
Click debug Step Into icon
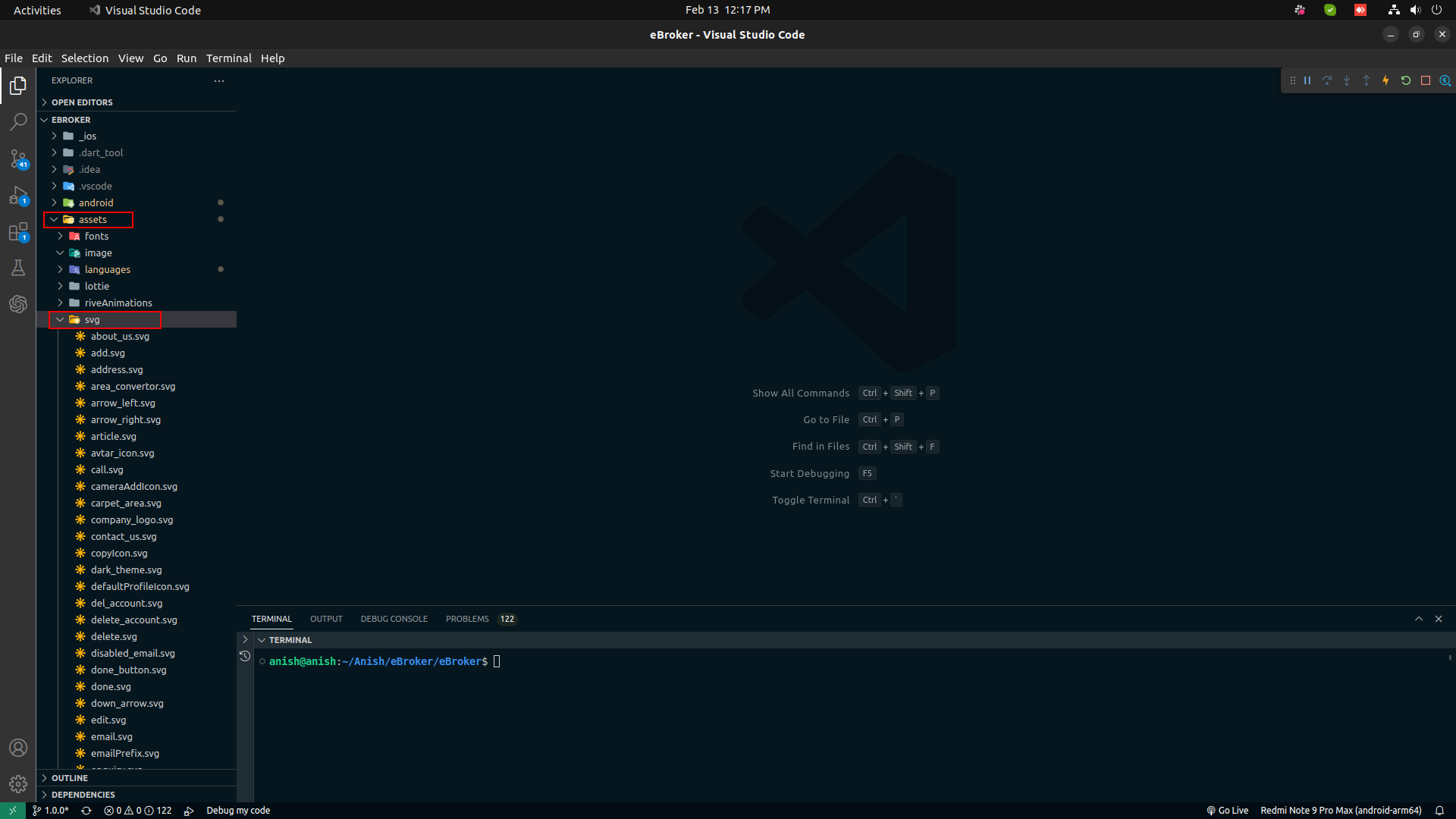(1347, 80)
